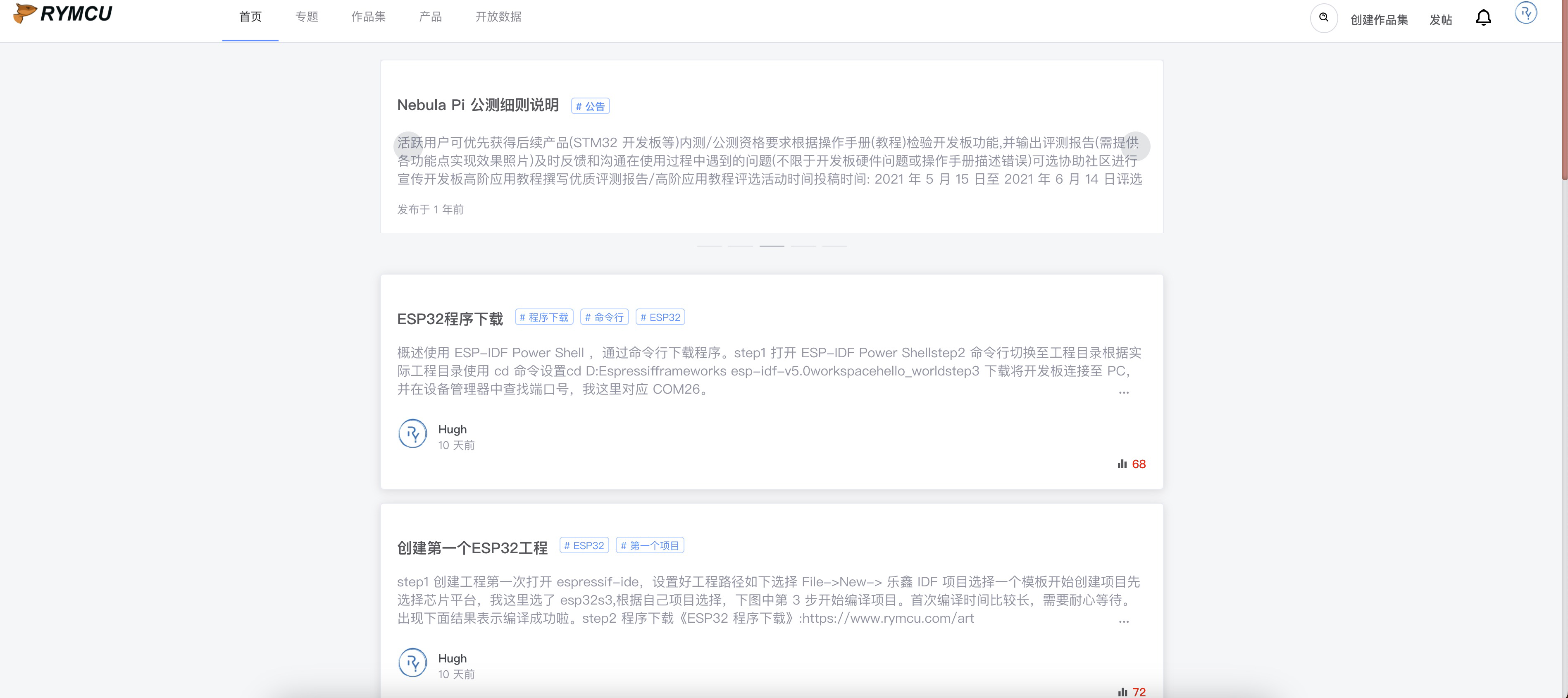1568x698 pixels.
Task: Click 创建作品集 in the header
Action: pyautogui.click(x=1379, y=20)
